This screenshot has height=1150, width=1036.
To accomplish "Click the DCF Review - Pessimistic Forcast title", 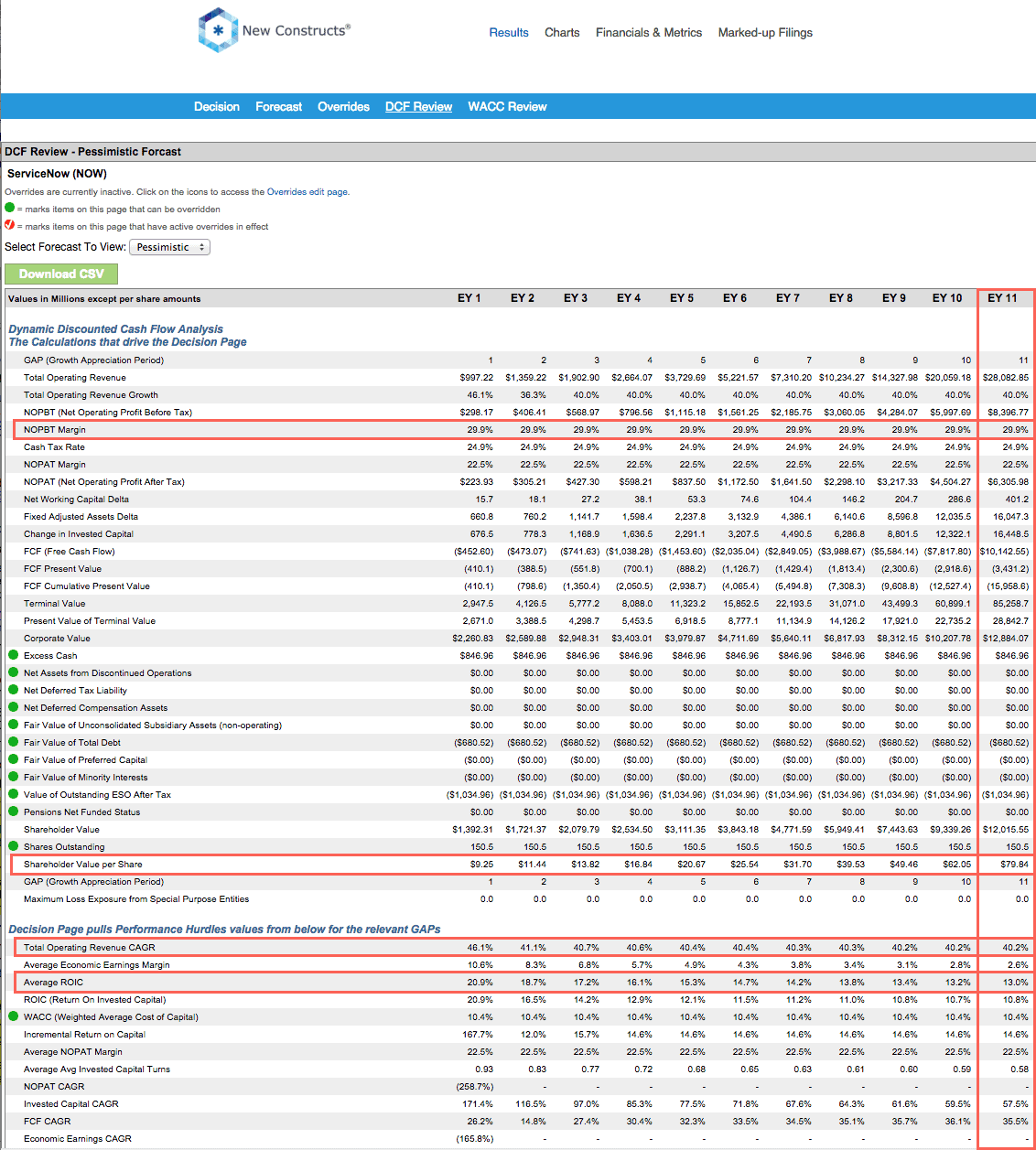I will pos(92,152).
